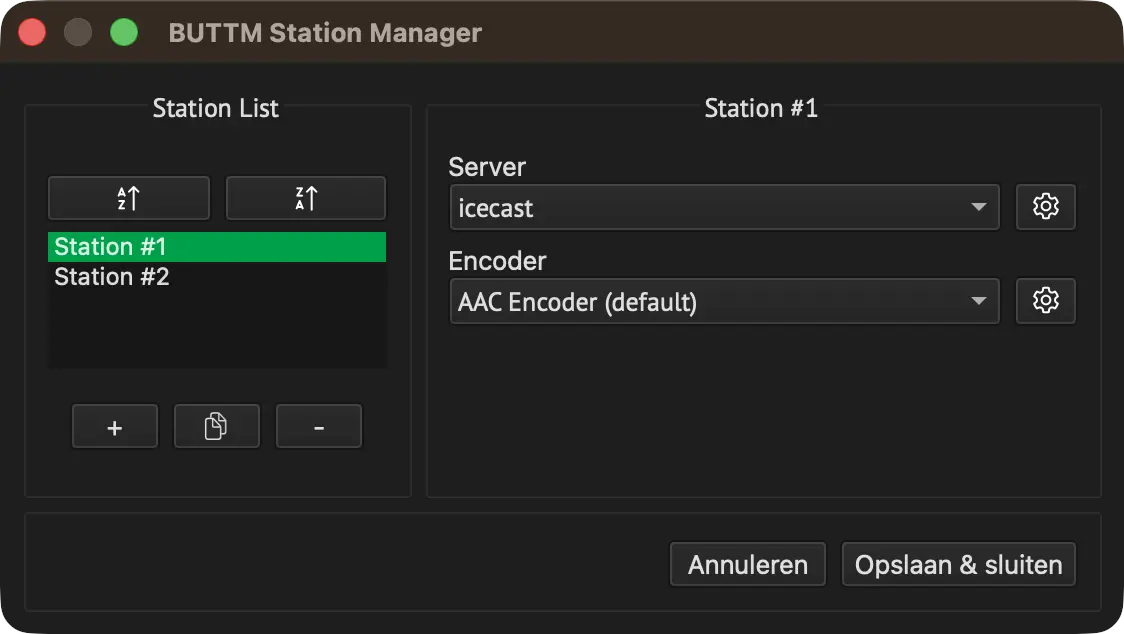The image size is (1124, 634).
Task: Click the Annuleren button
Action: [x=748, y=564]
